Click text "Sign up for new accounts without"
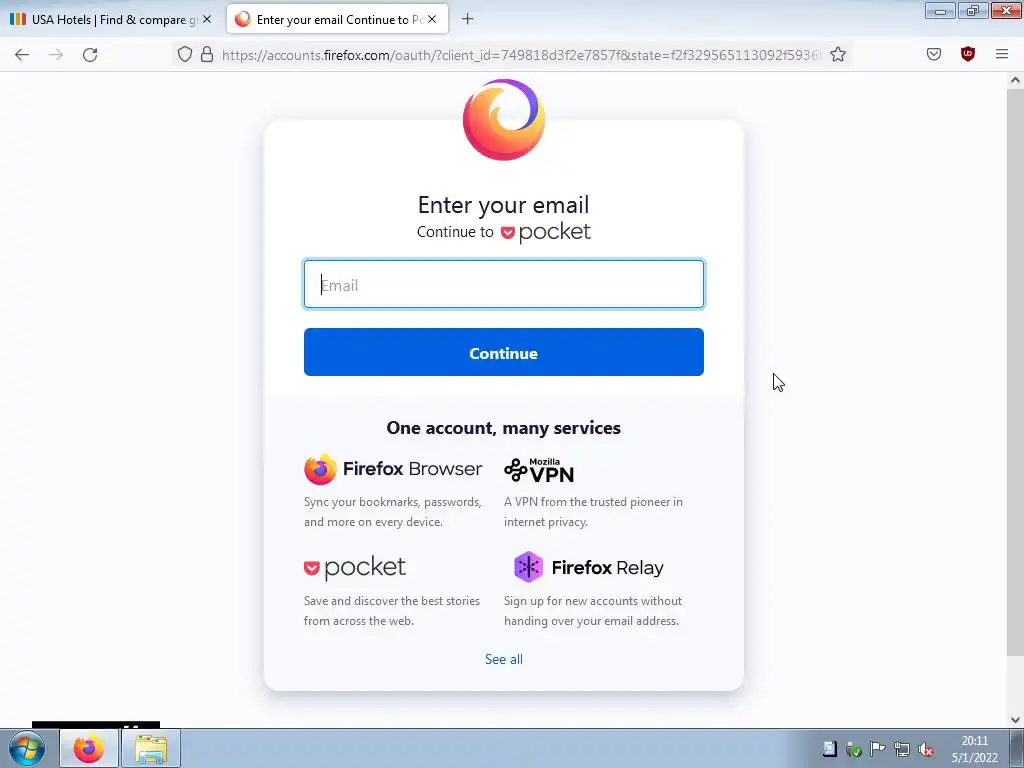The width and height of the screenshot is (1024, 768). coord(593,601)
